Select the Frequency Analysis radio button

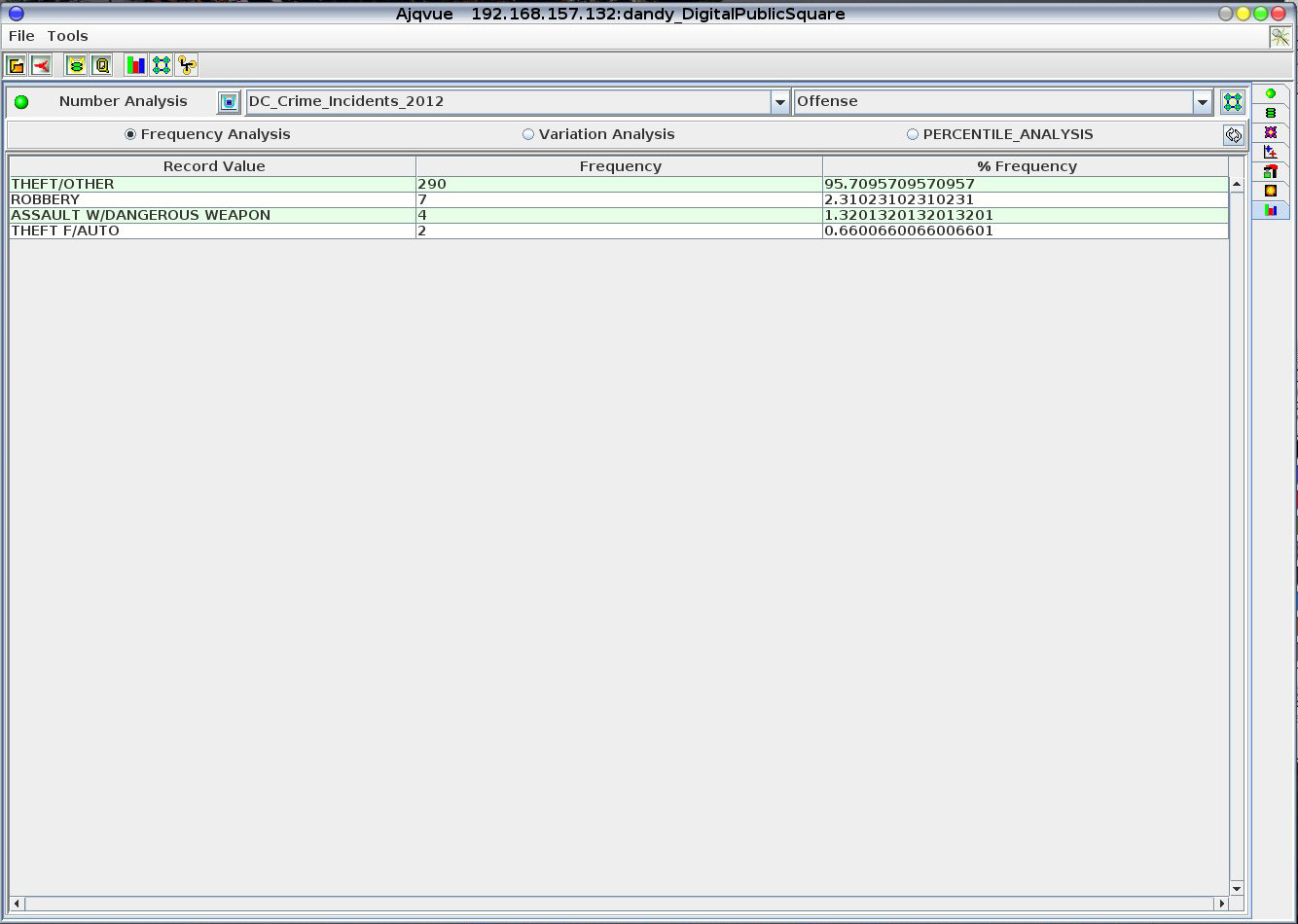coord(130,134)
